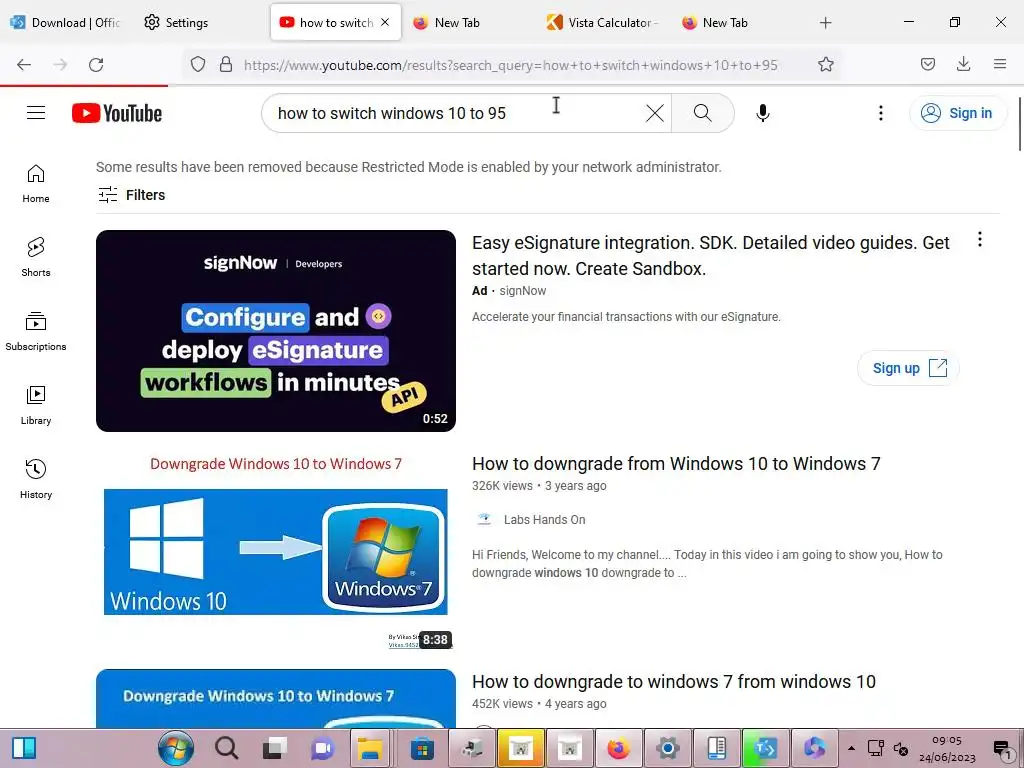Open Library in sidebar

point(36,406)
